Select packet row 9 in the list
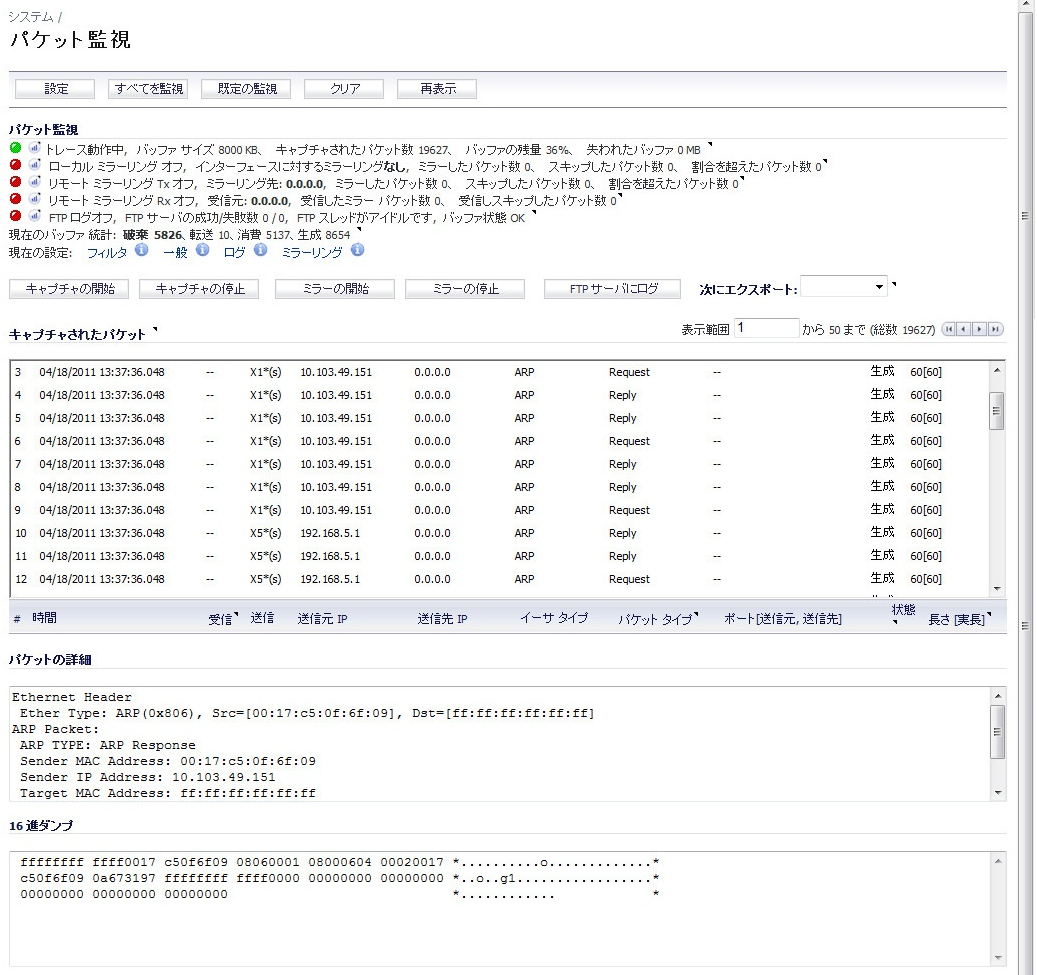 click(500, 511)
